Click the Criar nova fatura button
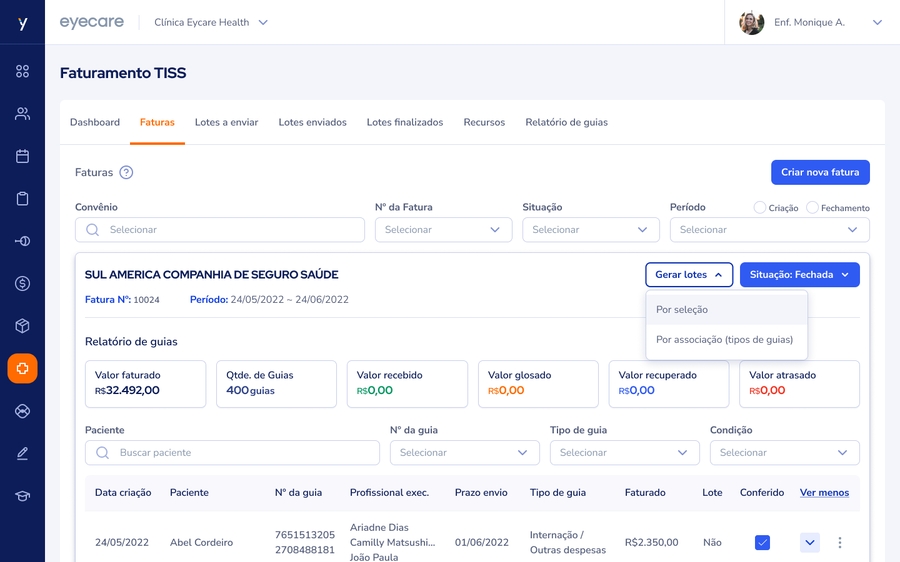 (x=820, y=172)
